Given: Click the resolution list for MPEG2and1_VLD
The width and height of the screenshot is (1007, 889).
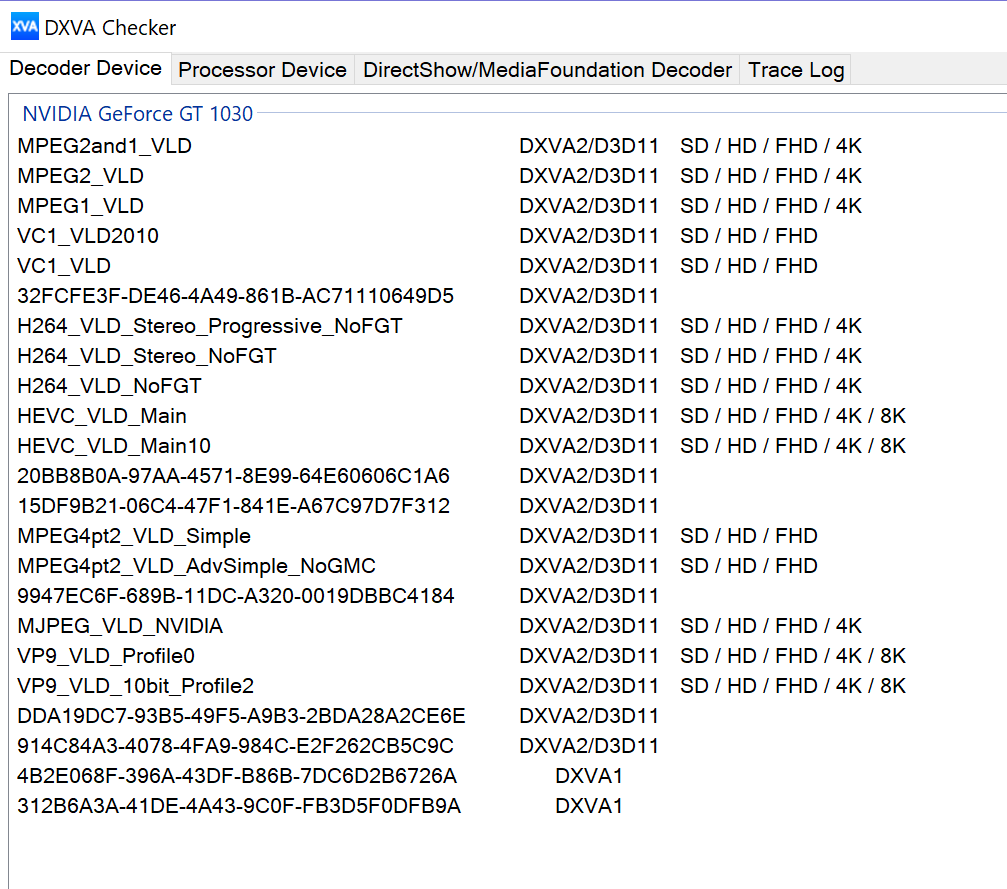Looking at the screenshot, I should (771, 146).
